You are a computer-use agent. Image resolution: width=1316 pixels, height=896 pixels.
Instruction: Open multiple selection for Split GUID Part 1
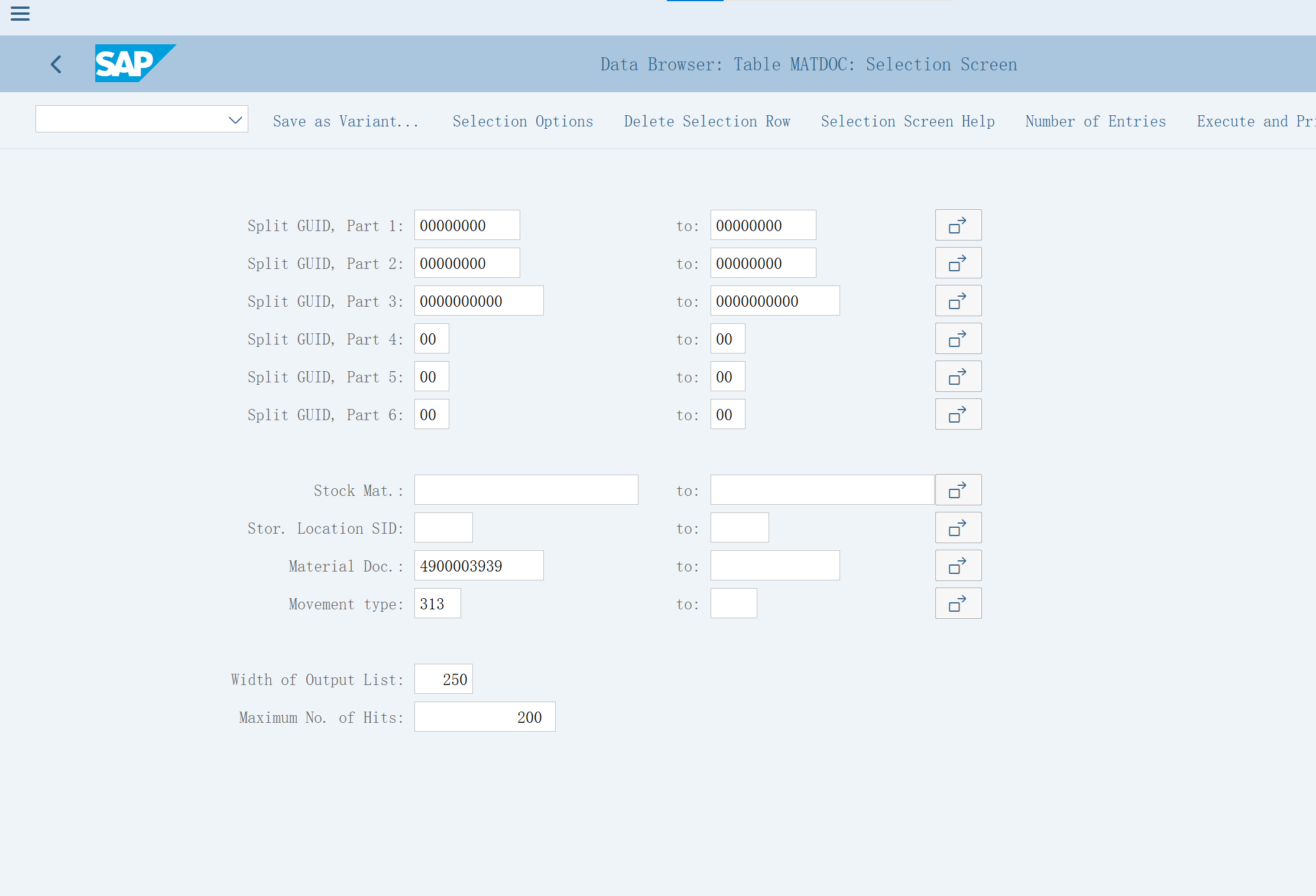[958, 225]
